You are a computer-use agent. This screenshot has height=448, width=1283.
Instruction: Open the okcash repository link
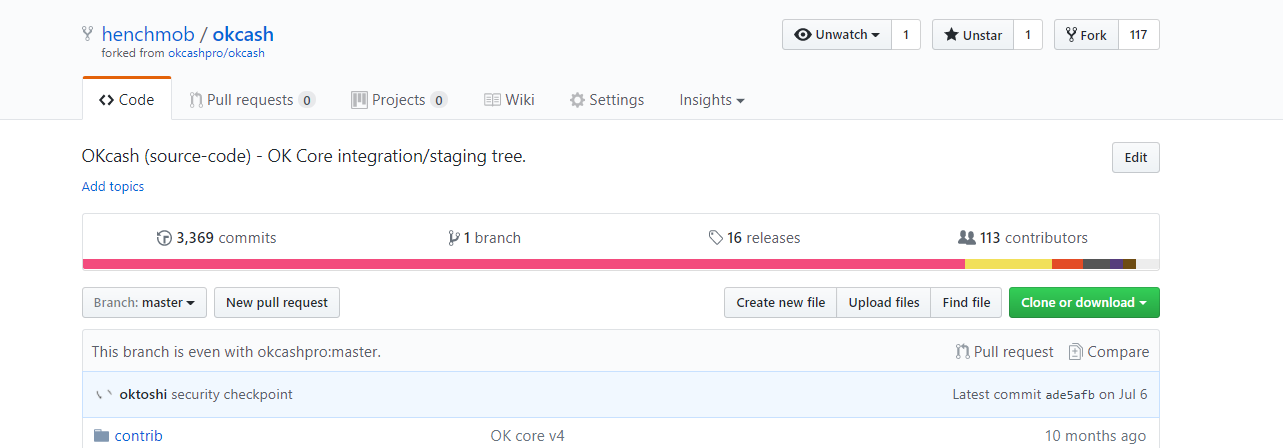pos(243,35)
